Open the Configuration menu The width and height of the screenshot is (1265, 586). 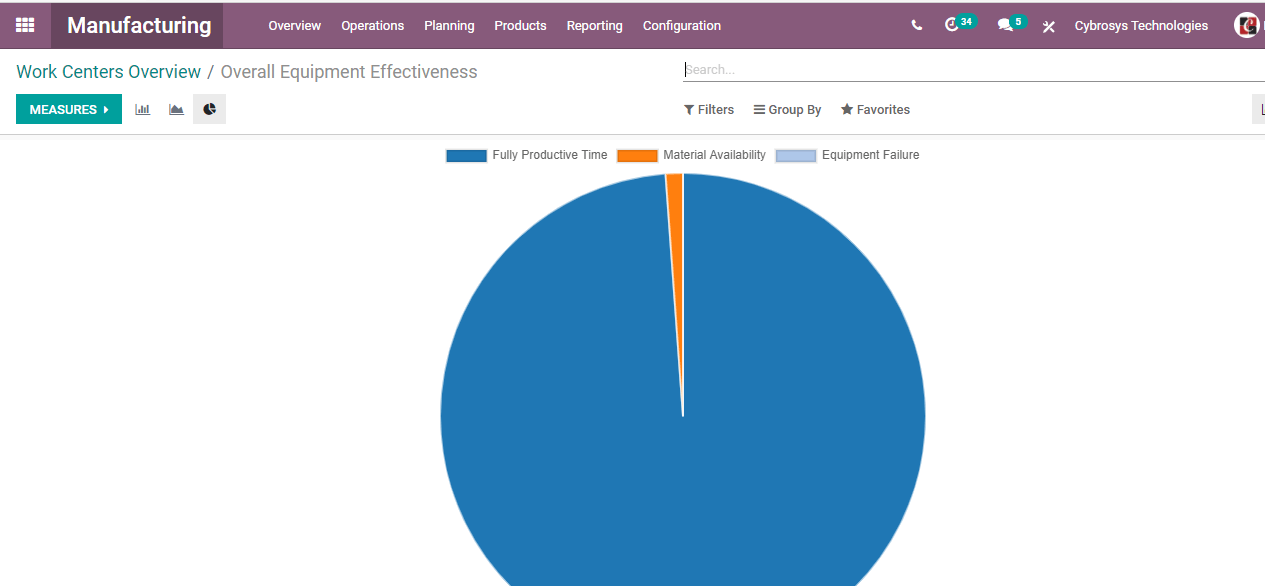coord(681,26)
